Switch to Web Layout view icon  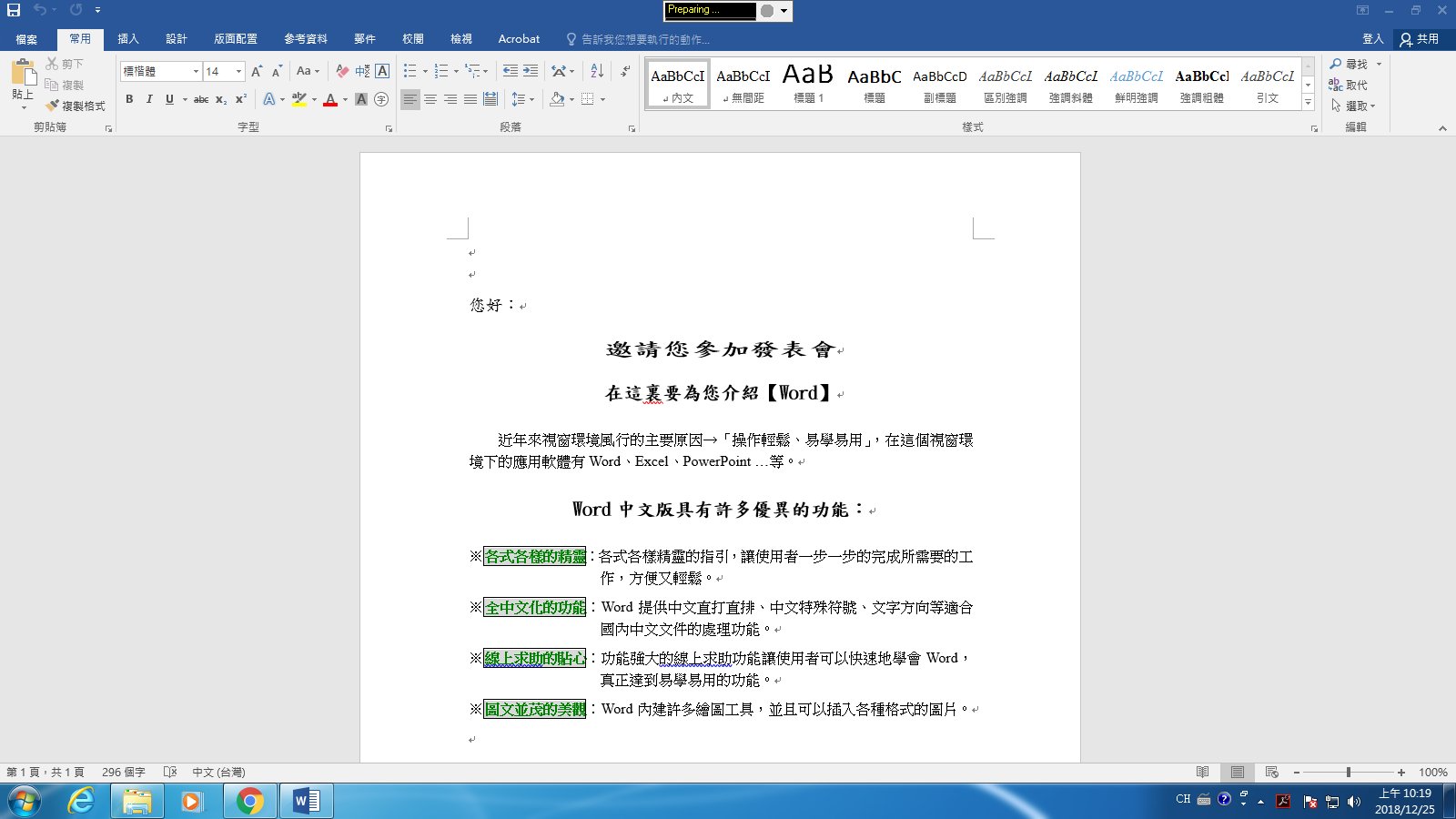(1272, 772)
